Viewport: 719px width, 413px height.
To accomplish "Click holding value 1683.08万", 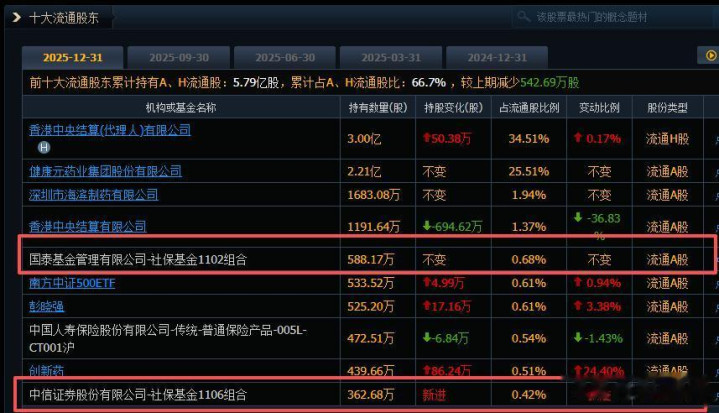I will pyautogui.click(x=374, y=195).
